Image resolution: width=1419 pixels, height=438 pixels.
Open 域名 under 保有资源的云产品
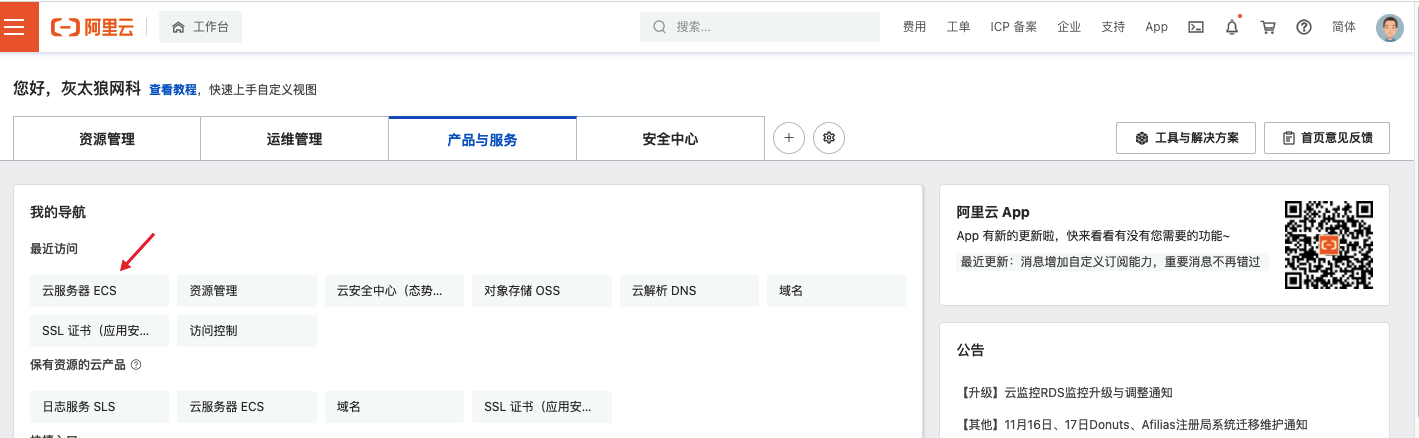click(x=394, y=407)
